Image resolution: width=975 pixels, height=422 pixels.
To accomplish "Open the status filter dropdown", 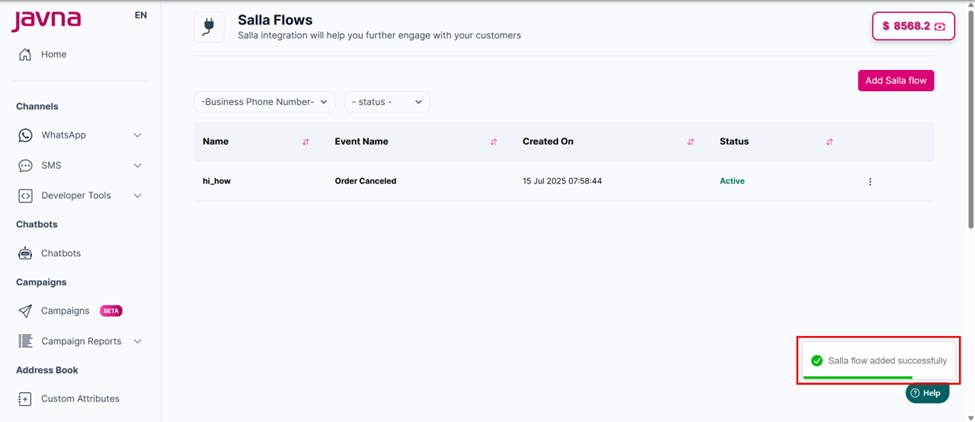I will point(387,102).
